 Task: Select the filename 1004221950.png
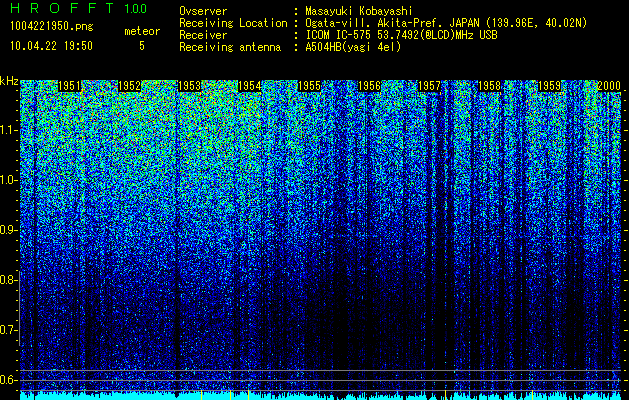[x=52, y=26]
